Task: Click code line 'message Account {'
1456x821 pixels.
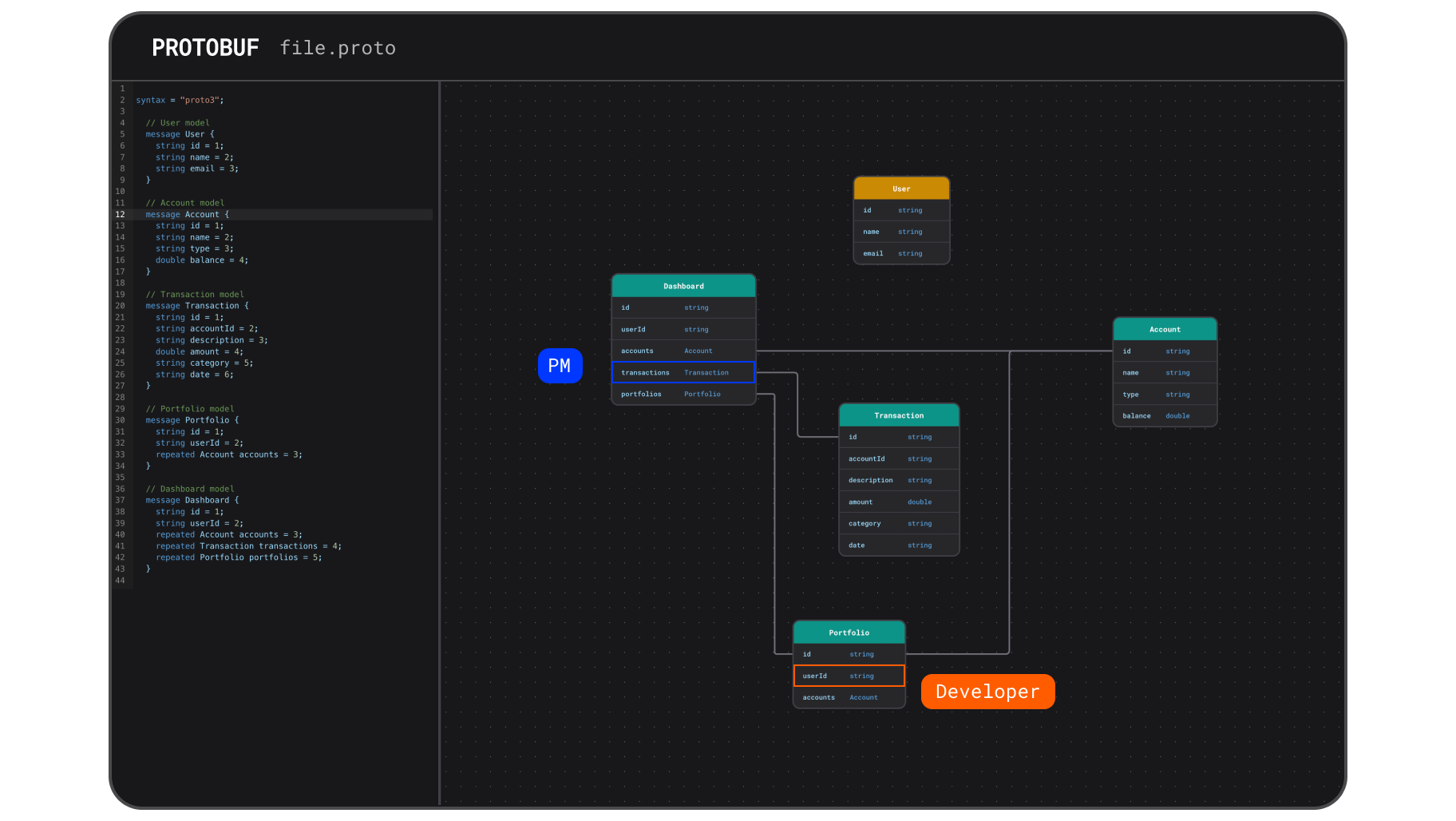Action: pos(187,214)
